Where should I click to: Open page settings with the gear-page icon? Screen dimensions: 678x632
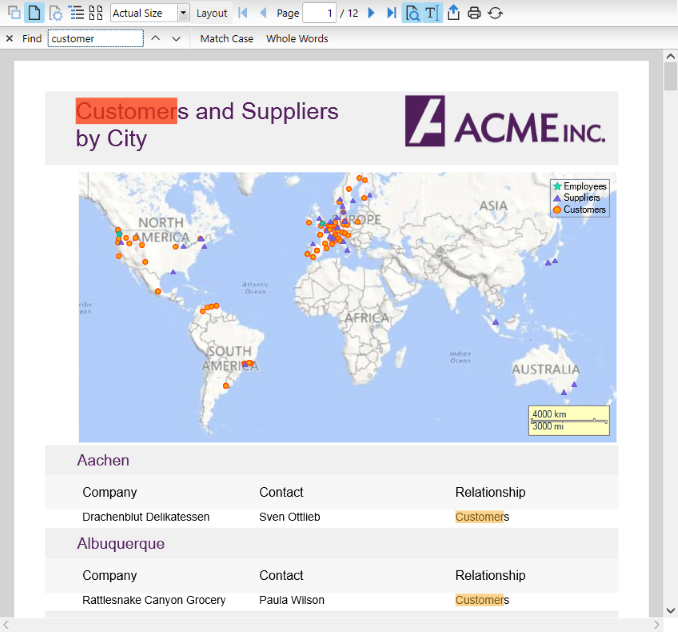point(55,13)
